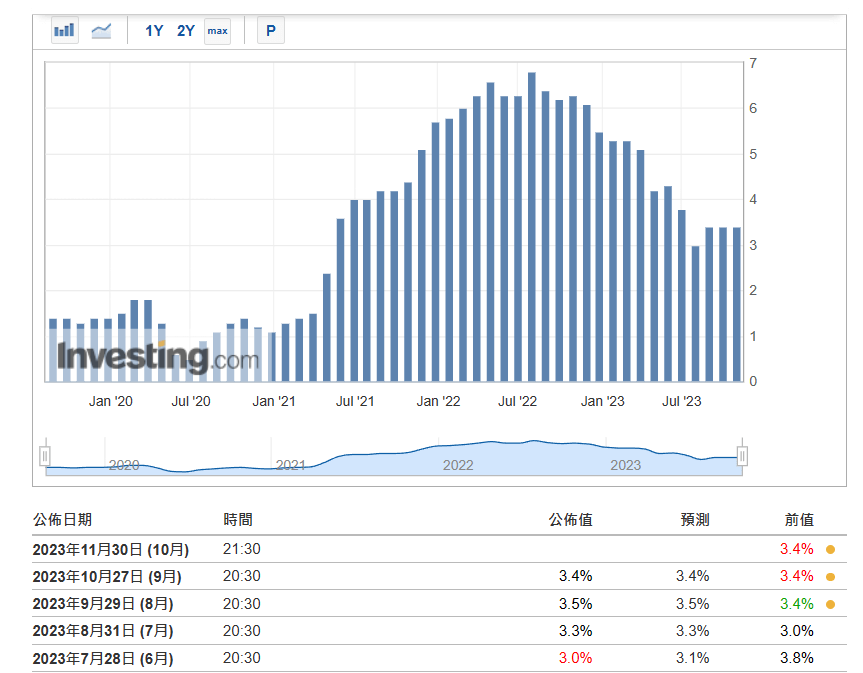Click 2022 in the range navigator
The height and width of the screenshot is (673, 863).
458,465
